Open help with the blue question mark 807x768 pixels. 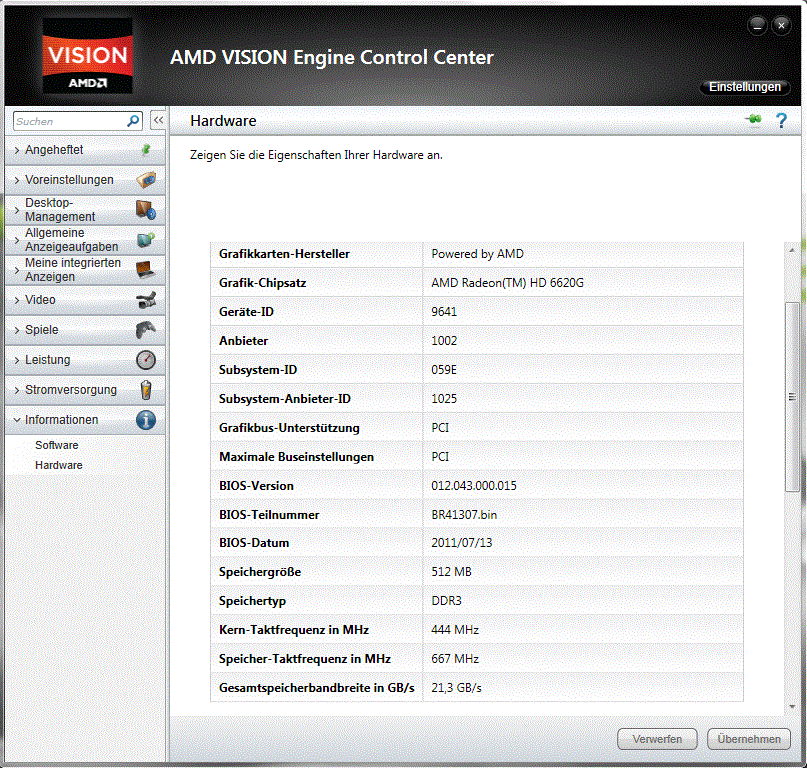pos(781,120)
